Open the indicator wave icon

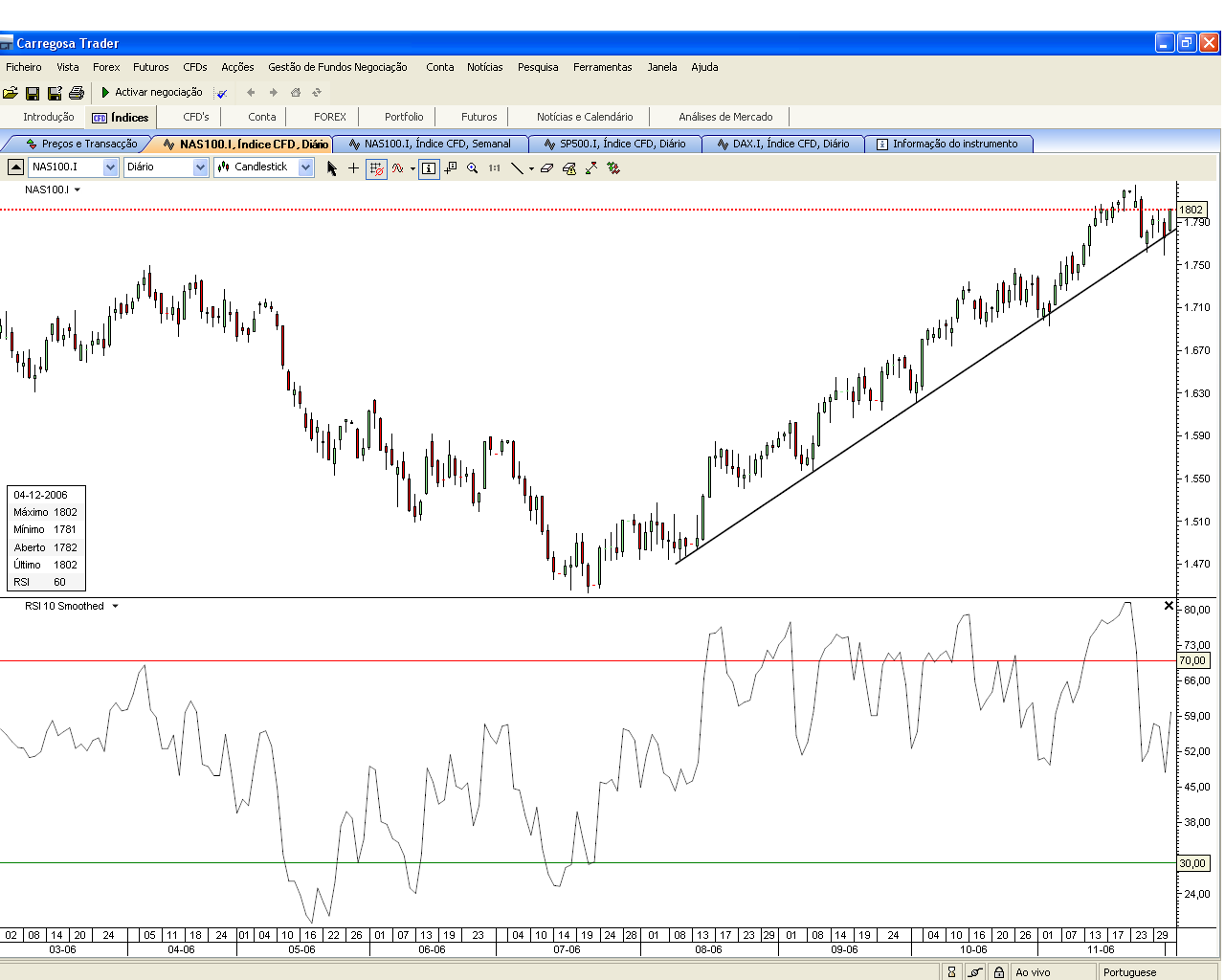(x=397, y=168)
